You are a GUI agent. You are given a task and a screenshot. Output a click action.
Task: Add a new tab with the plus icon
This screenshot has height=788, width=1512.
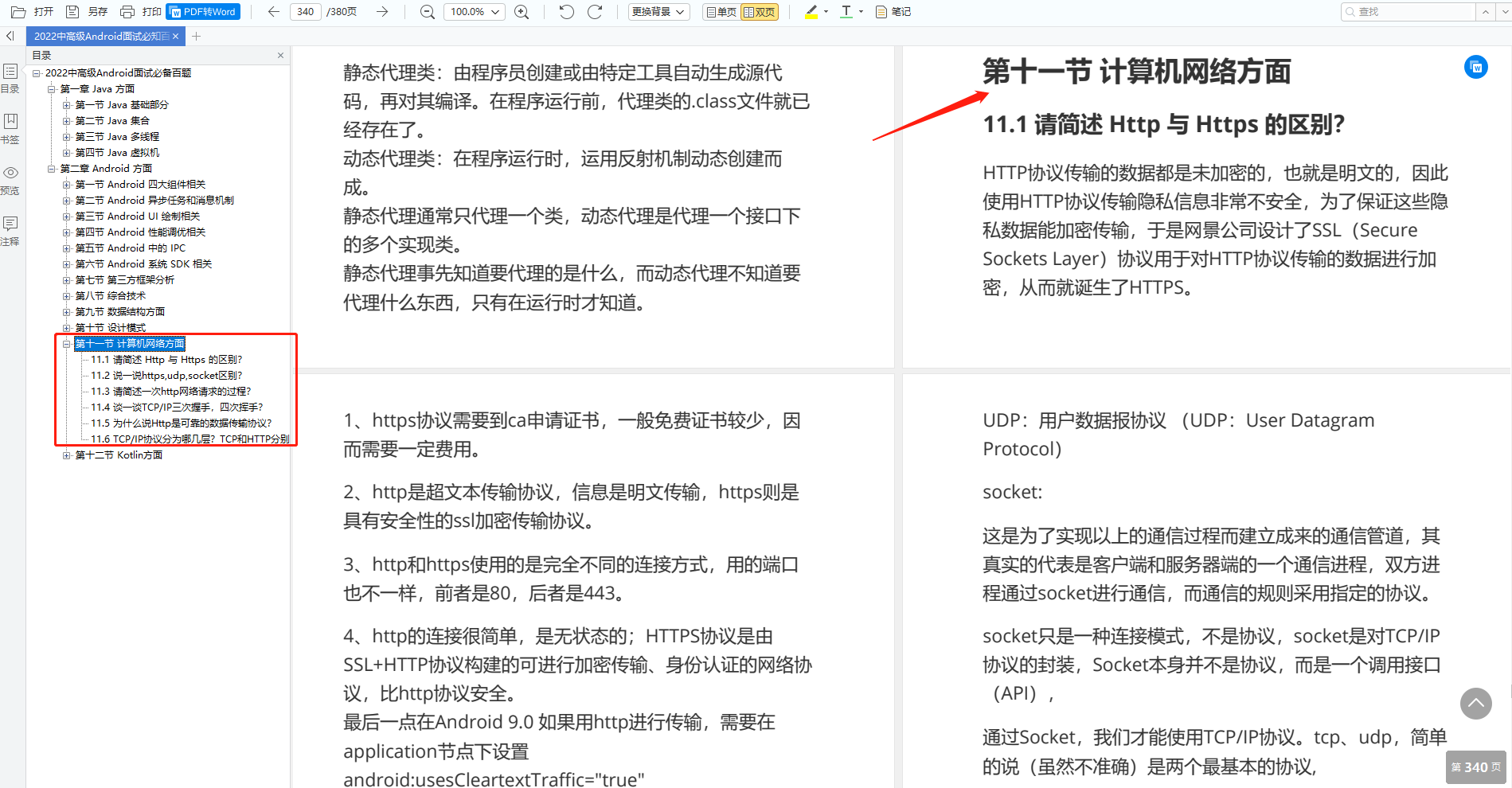point(197,36)
